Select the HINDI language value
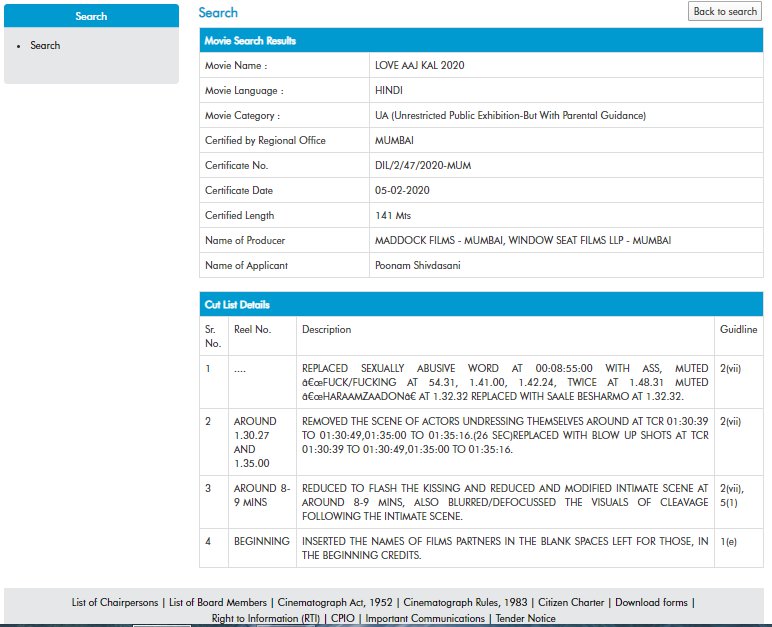This screenshot has height=627, width=772. tap(389, 91)
